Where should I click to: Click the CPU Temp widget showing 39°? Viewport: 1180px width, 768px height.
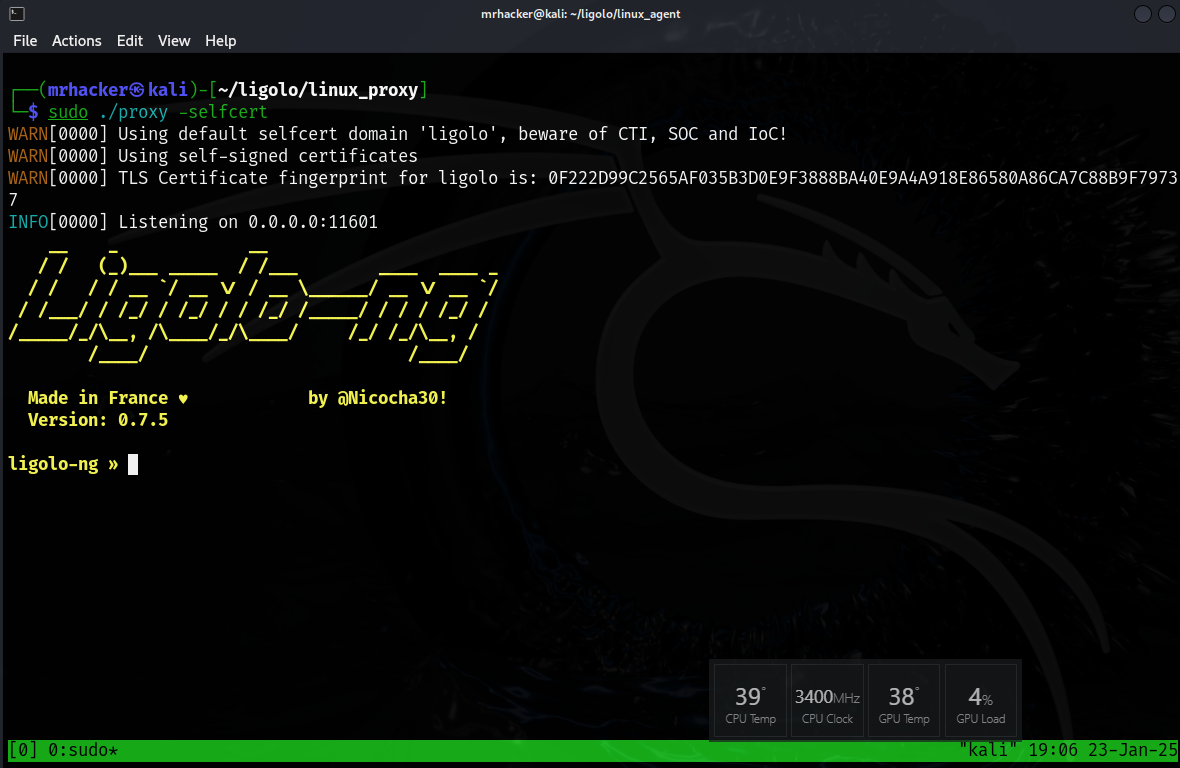pyautogui.click(x=750, y=701)
